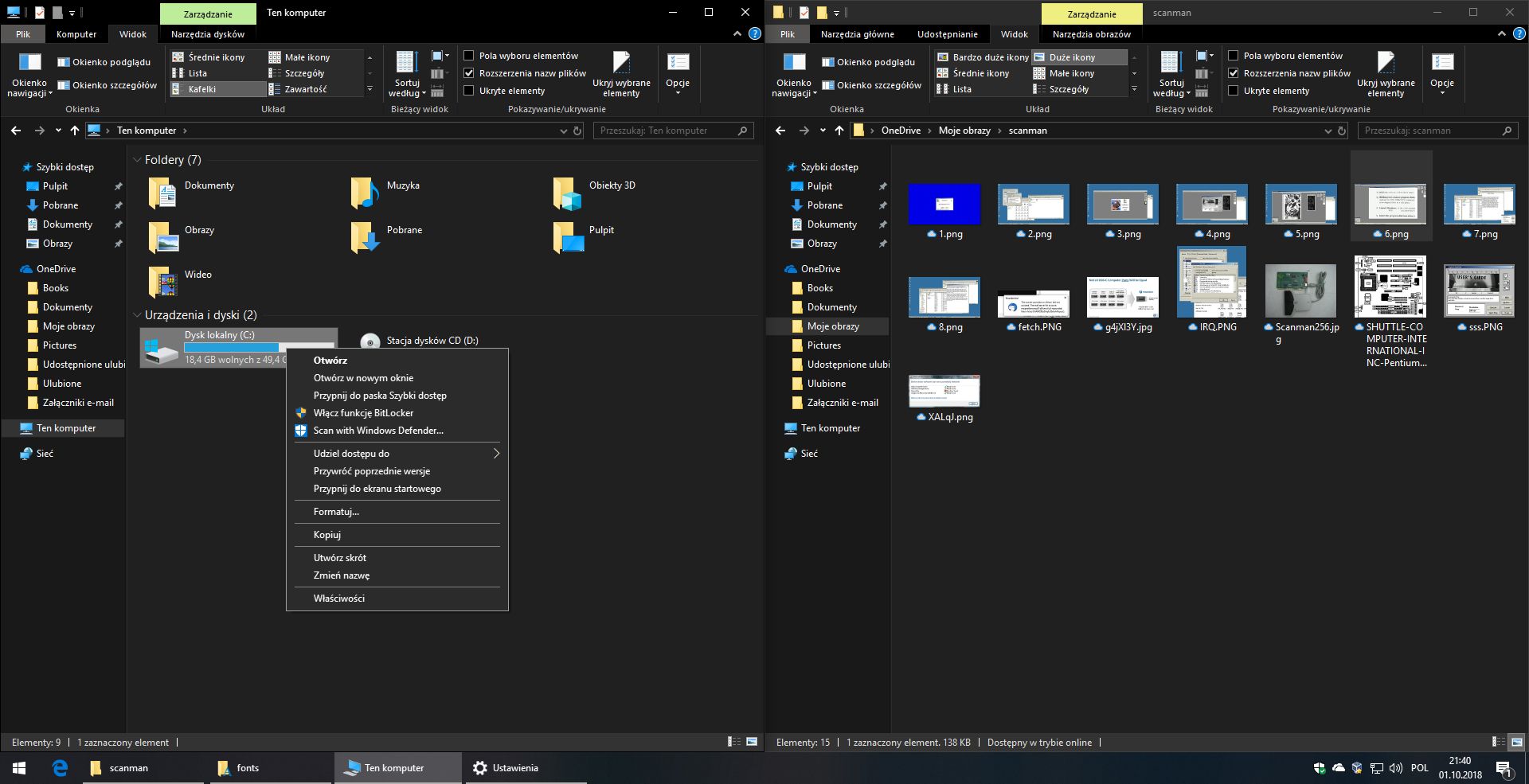
Task: Click the refresh icon in the scanman address bar
Action: (1342, 131)
